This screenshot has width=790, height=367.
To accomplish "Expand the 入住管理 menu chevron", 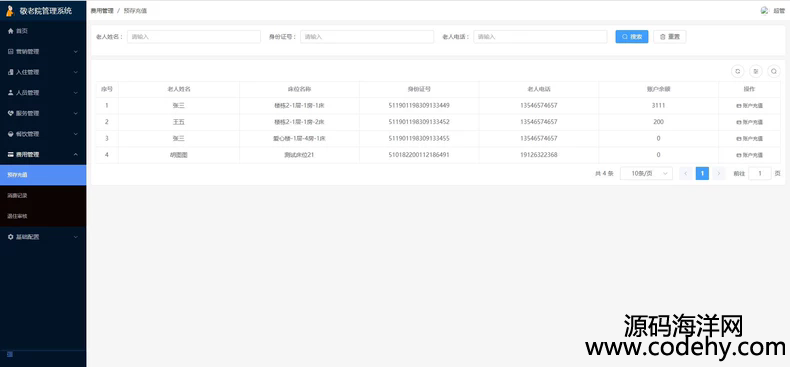I will click(x=76, y=72).
